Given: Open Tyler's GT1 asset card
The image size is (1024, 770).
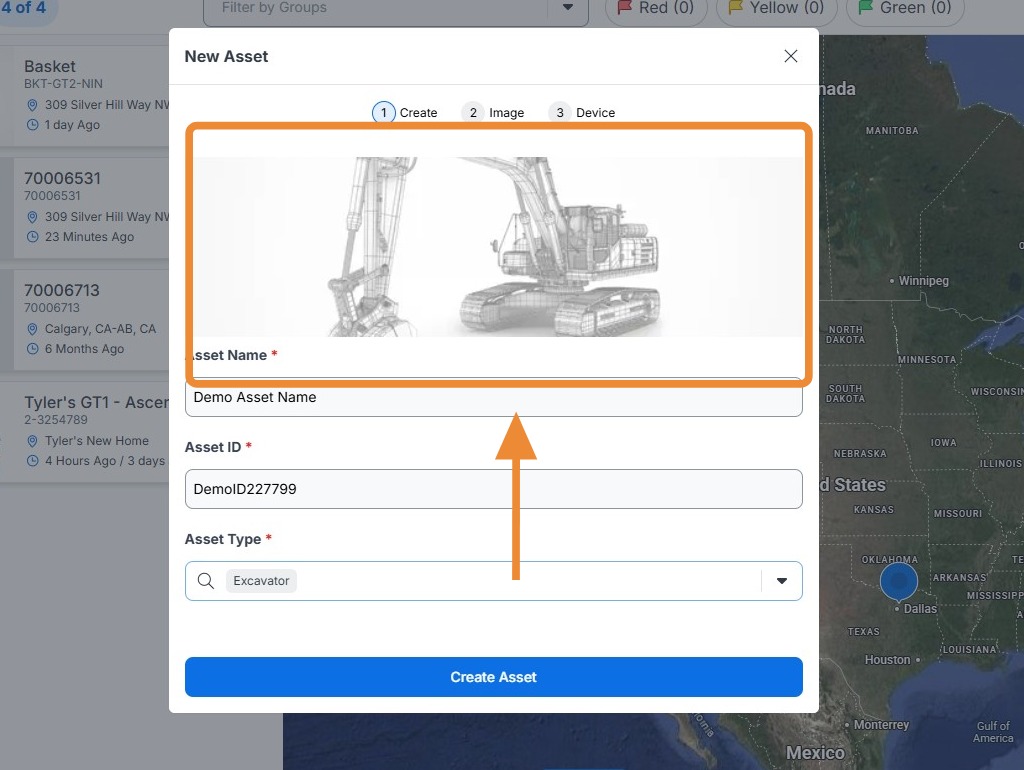Looking at the screenshot, I should pos(85,432).
